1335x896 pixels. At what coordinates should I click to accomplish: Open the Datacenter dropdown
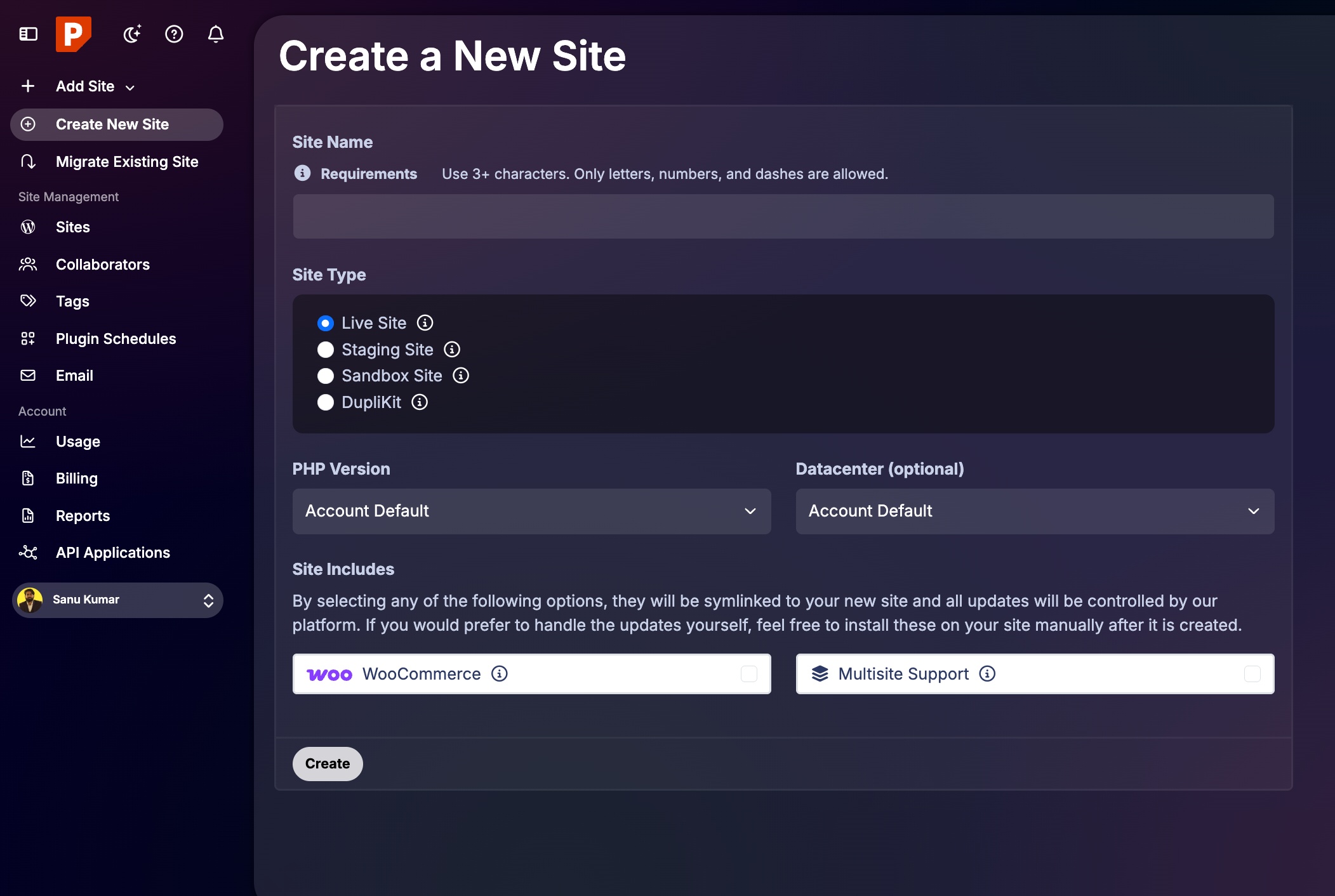1034,511
